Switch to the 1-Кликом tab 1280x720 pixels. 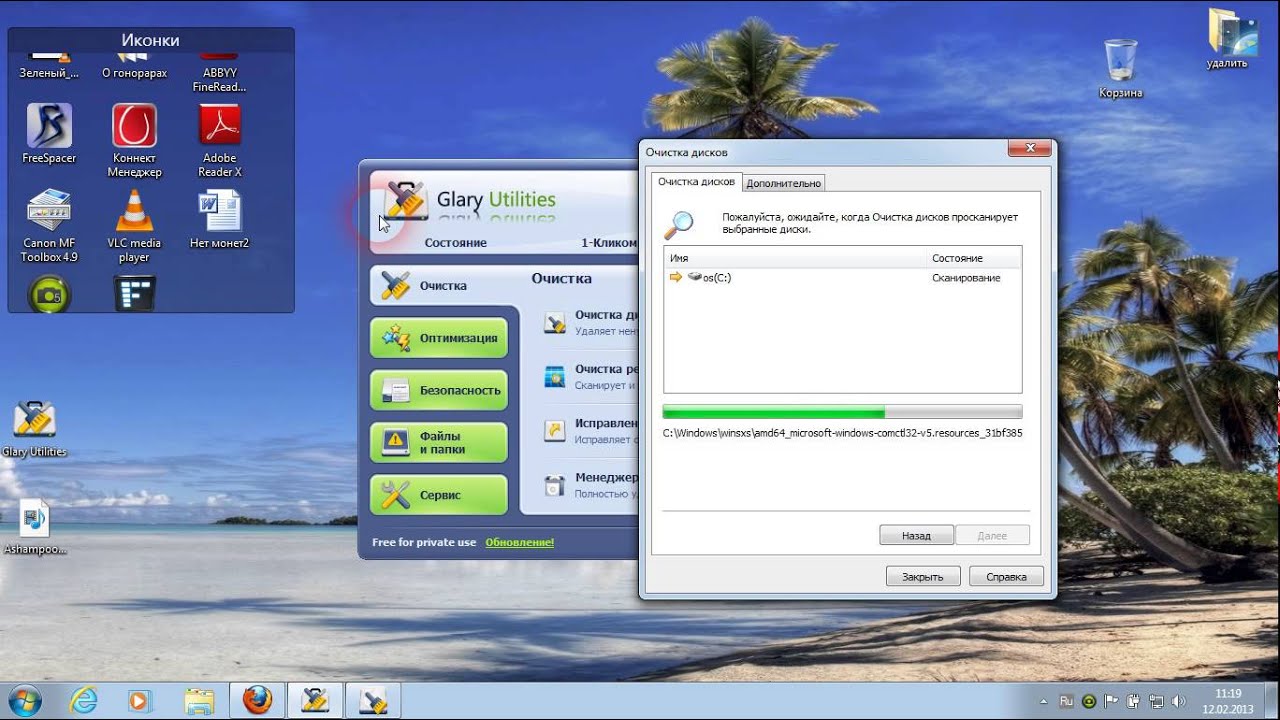608,243
